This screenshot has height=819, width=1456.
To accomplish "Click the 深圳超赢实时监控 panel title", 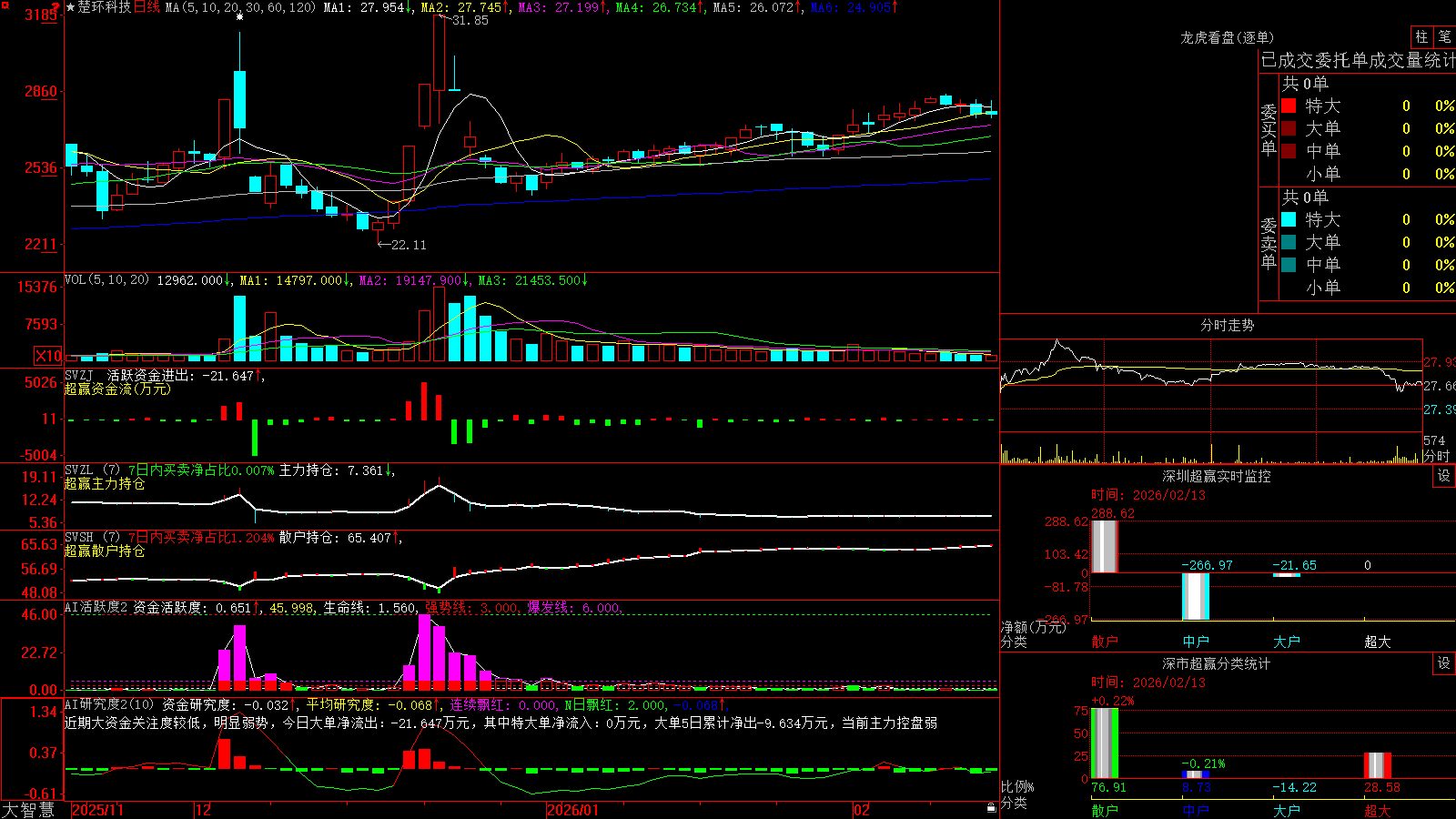I will pyautogui.click(x=1216, y=476).
